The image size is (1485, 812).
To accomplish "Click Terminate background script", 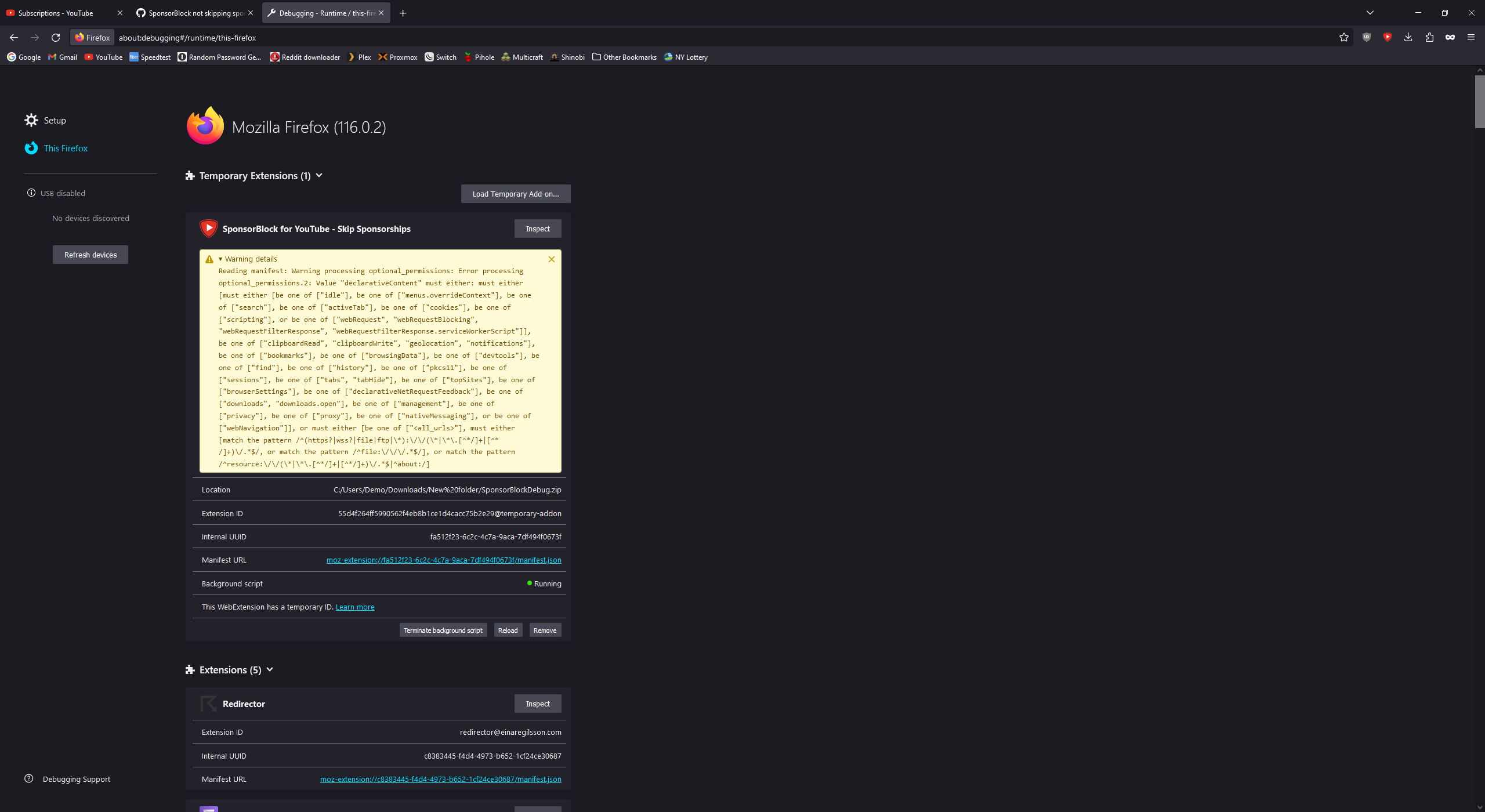I will pyautogui.click(x=443, y=630).
